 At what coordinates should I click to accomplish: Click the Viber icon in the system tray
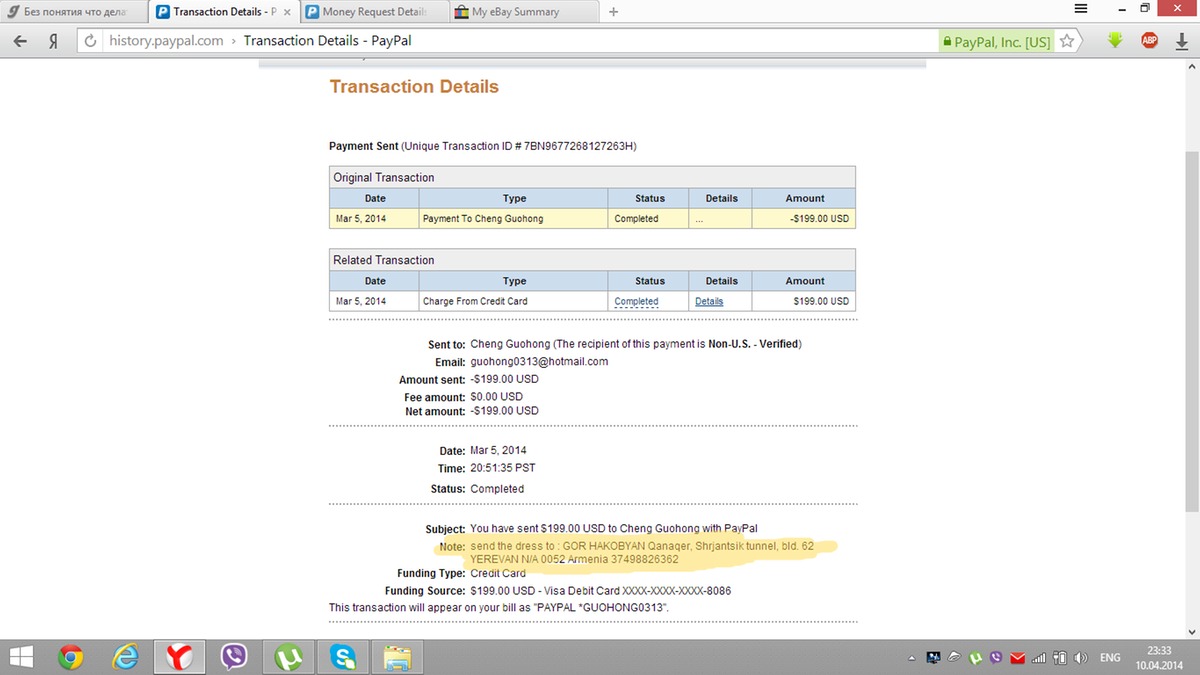point(997,658)
